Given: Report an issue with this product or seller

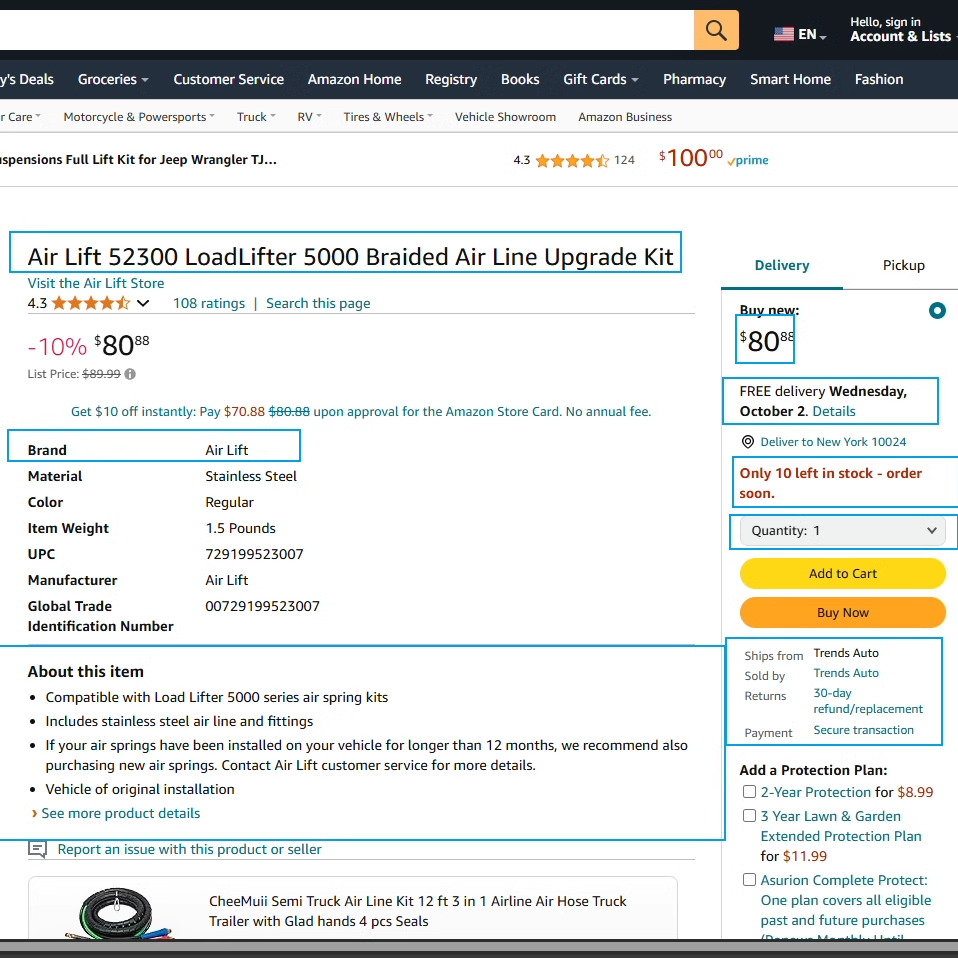Looking at the screenshot, I should pos(189,849).
